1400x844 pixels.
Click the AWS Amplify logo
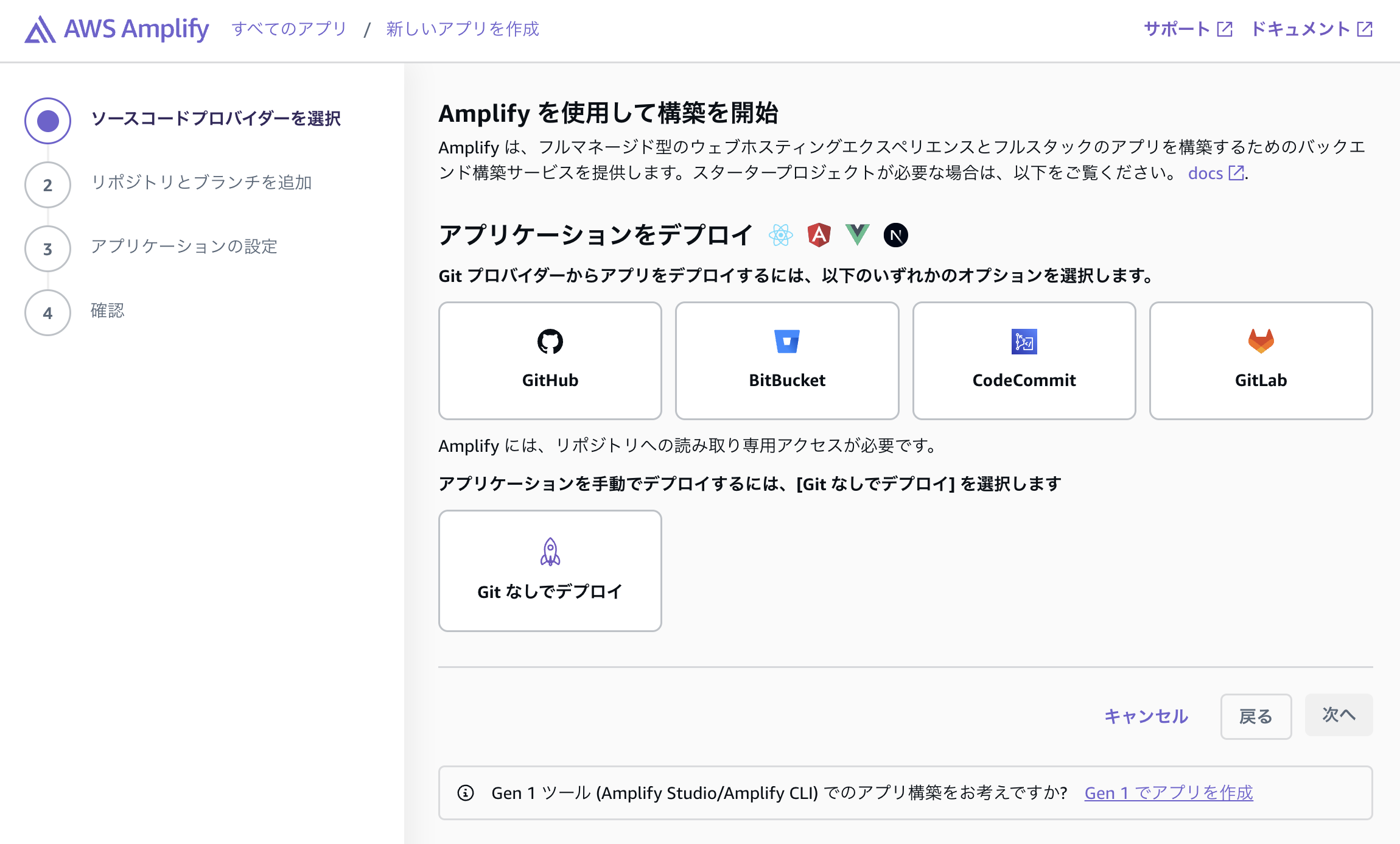tap(116, 28)
